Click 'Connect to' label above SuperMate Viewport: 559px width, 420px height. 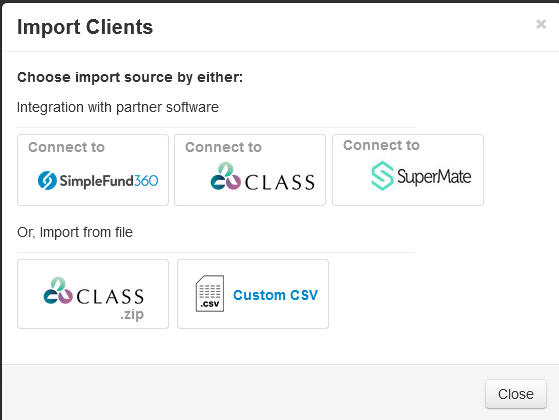click(381, 145)
